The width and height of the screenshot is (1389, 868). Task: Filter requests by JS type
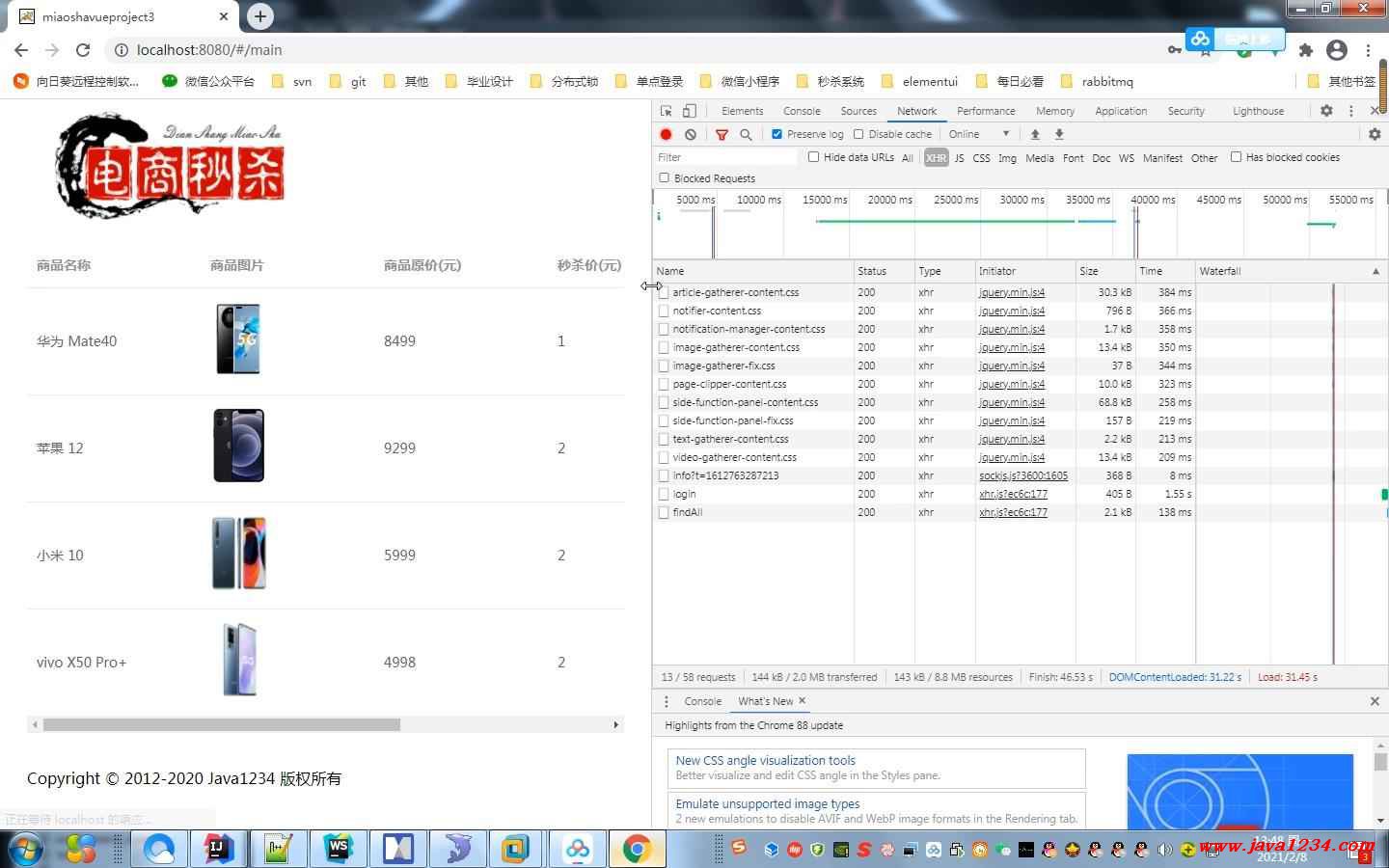959,158
